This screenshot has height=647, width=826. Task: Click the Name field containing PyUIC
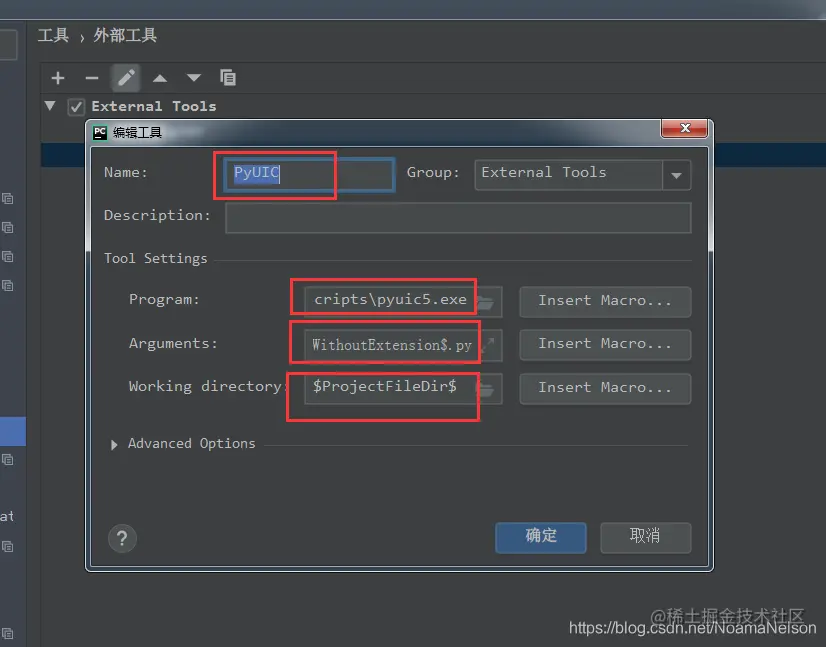[309, 174]
